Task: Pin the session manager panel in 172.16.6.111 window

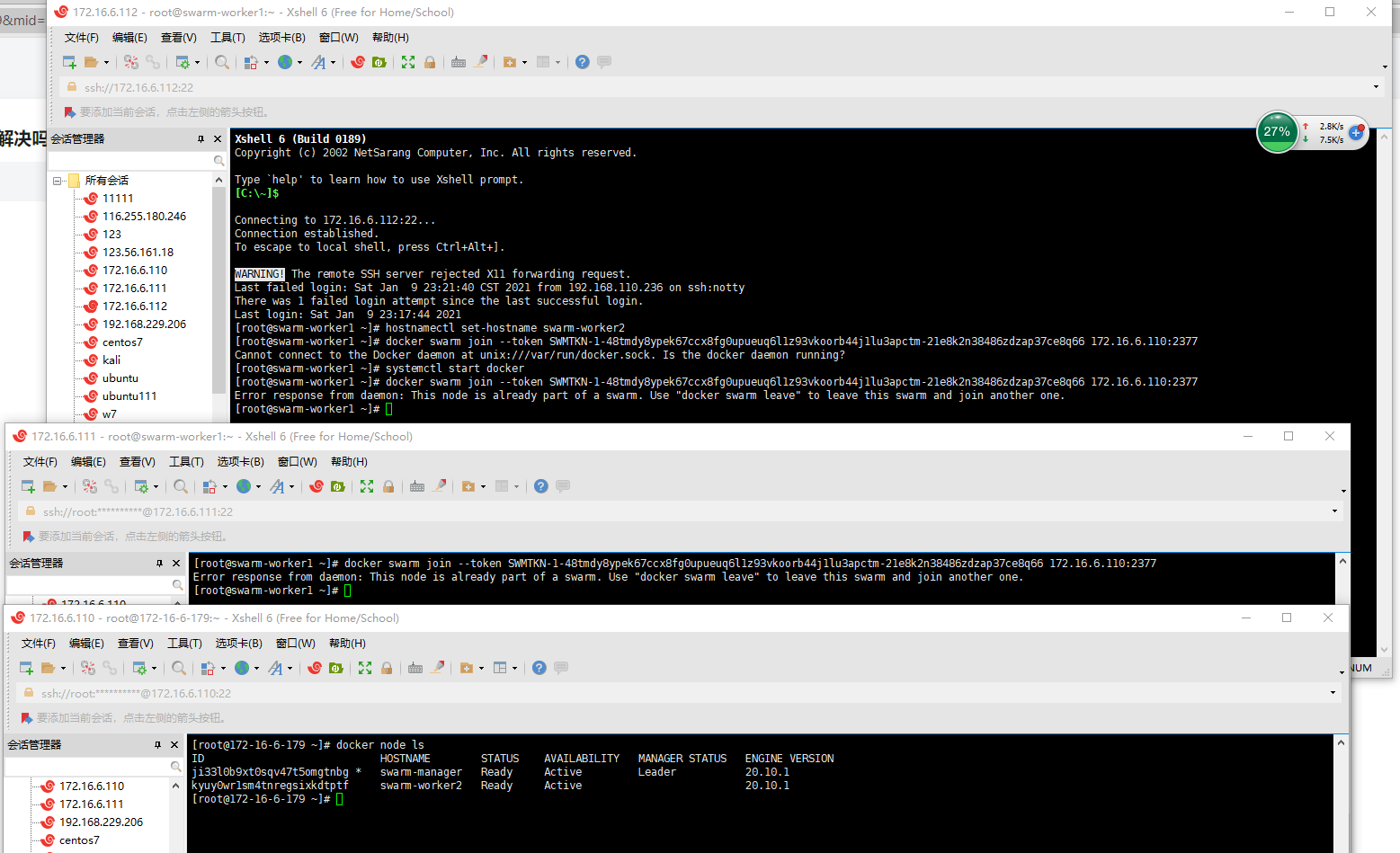Action: [159, 564]
